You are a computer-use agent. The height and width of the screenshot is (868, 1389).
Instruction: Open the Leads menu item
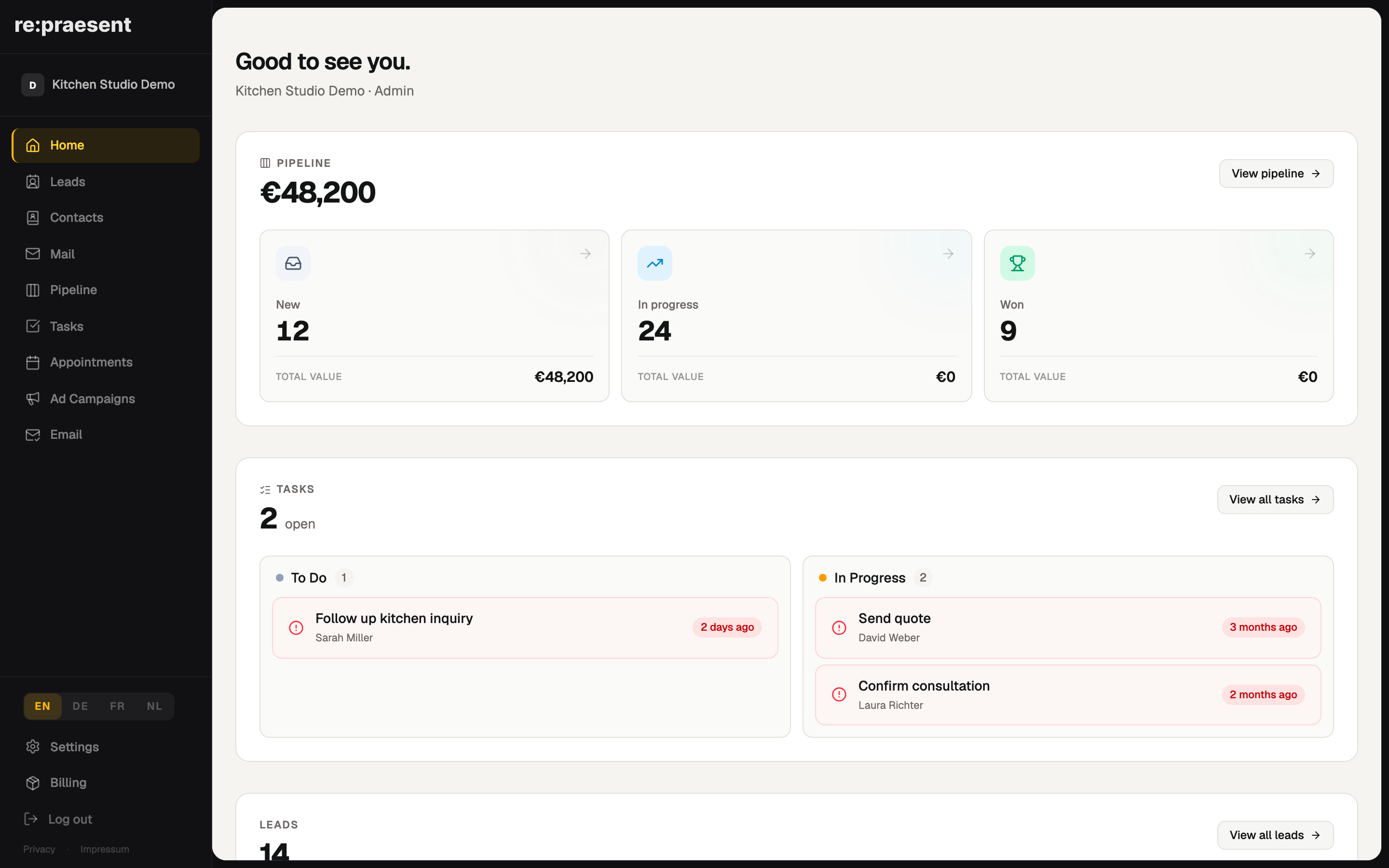coord(106,182)
